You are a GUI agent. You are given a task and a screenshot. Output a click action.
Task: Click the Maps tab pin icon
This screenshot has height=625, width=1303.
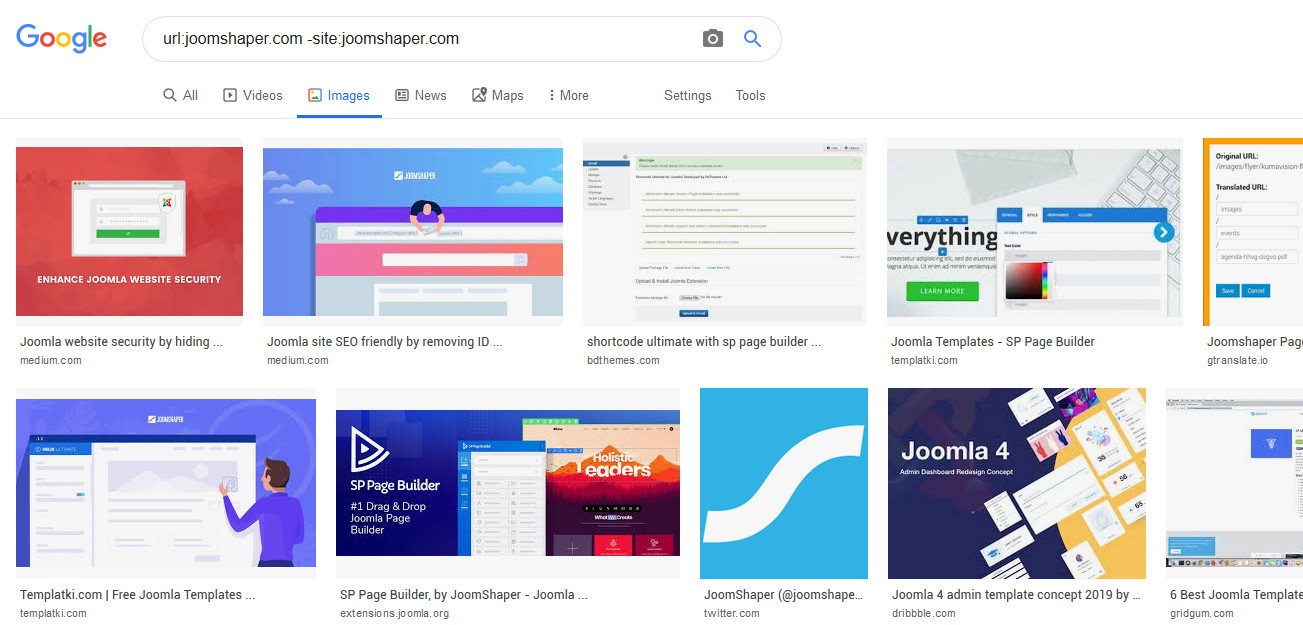(x=479, y=95)
